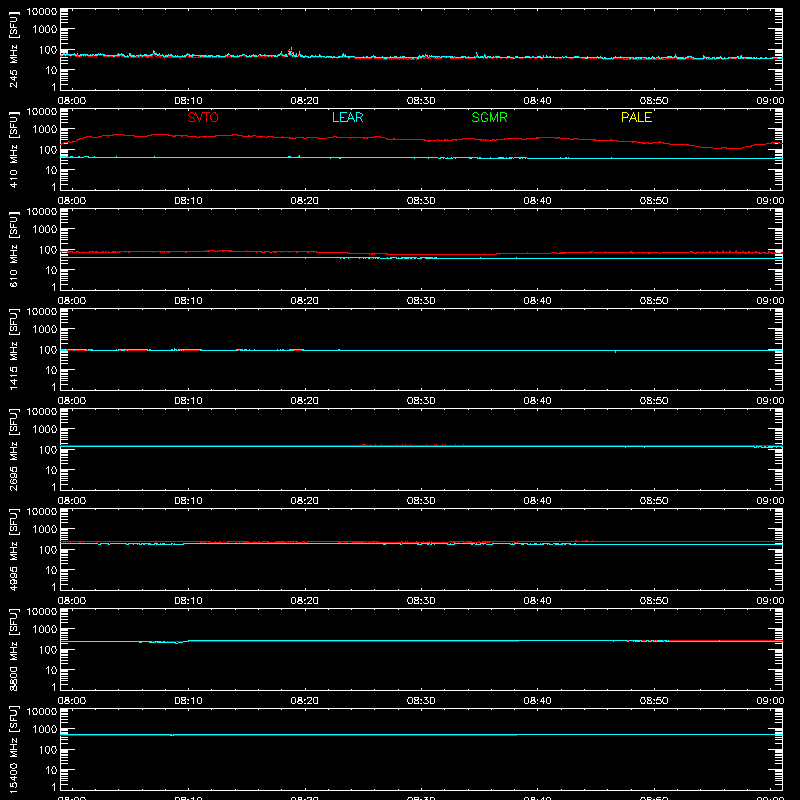This screenshot has width=800, height=800.
Task: Select the 410 MHz [SFU] axis title
Action: (13, 149)
